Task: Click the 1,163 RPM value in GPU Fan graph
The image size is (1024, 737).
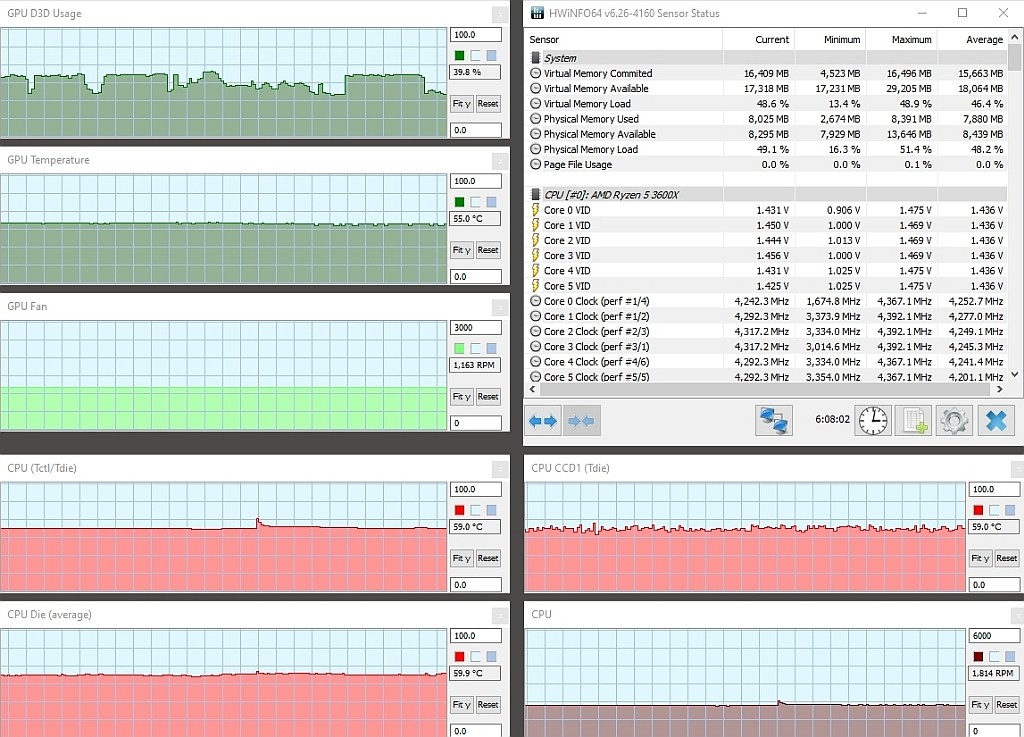Action: pyautogui.click(x=476, y=366)
